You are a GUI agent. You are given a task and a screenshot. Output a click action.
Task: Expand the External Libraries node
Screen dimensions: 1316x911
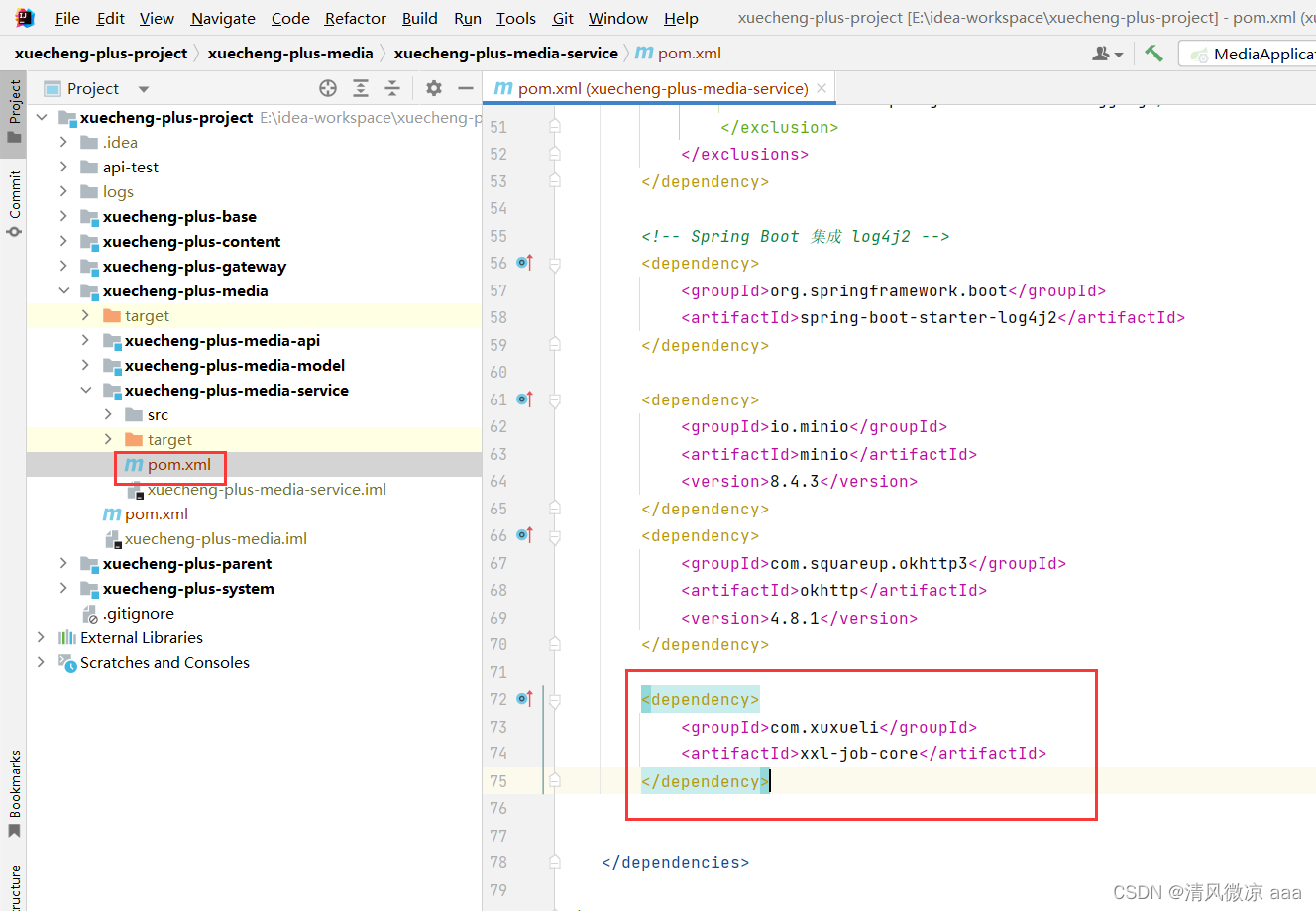42,637
